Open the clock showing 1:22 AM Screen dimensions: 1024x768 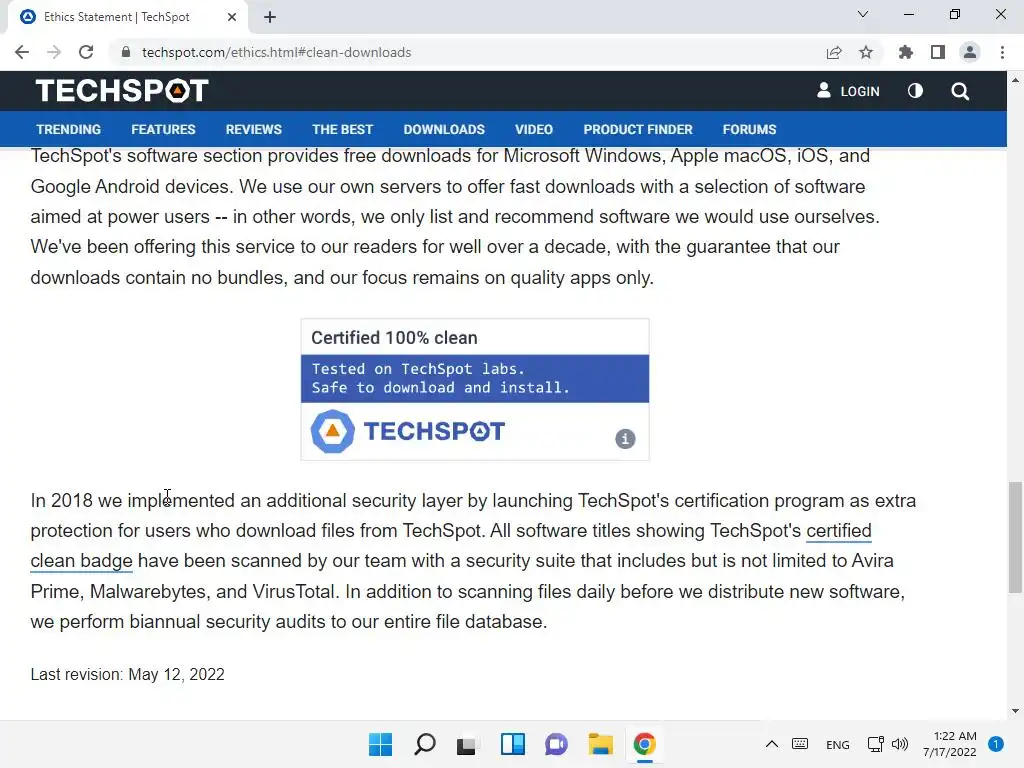[x=950, y=744]
